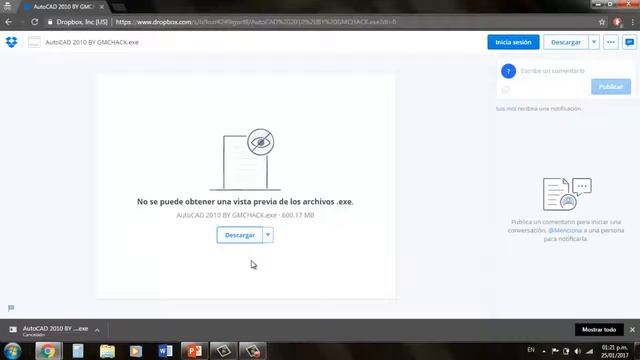The height and width of the screenshot is (360, 640).
Task: Open the file folder taskbar icon
Action: pyautogui.click(x=107, y=351)
